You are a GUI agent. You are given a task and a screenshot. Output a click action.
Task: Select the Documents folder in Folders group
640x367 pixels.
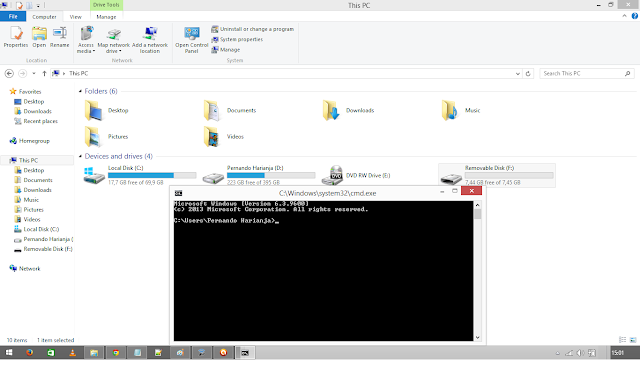point(230,111)
